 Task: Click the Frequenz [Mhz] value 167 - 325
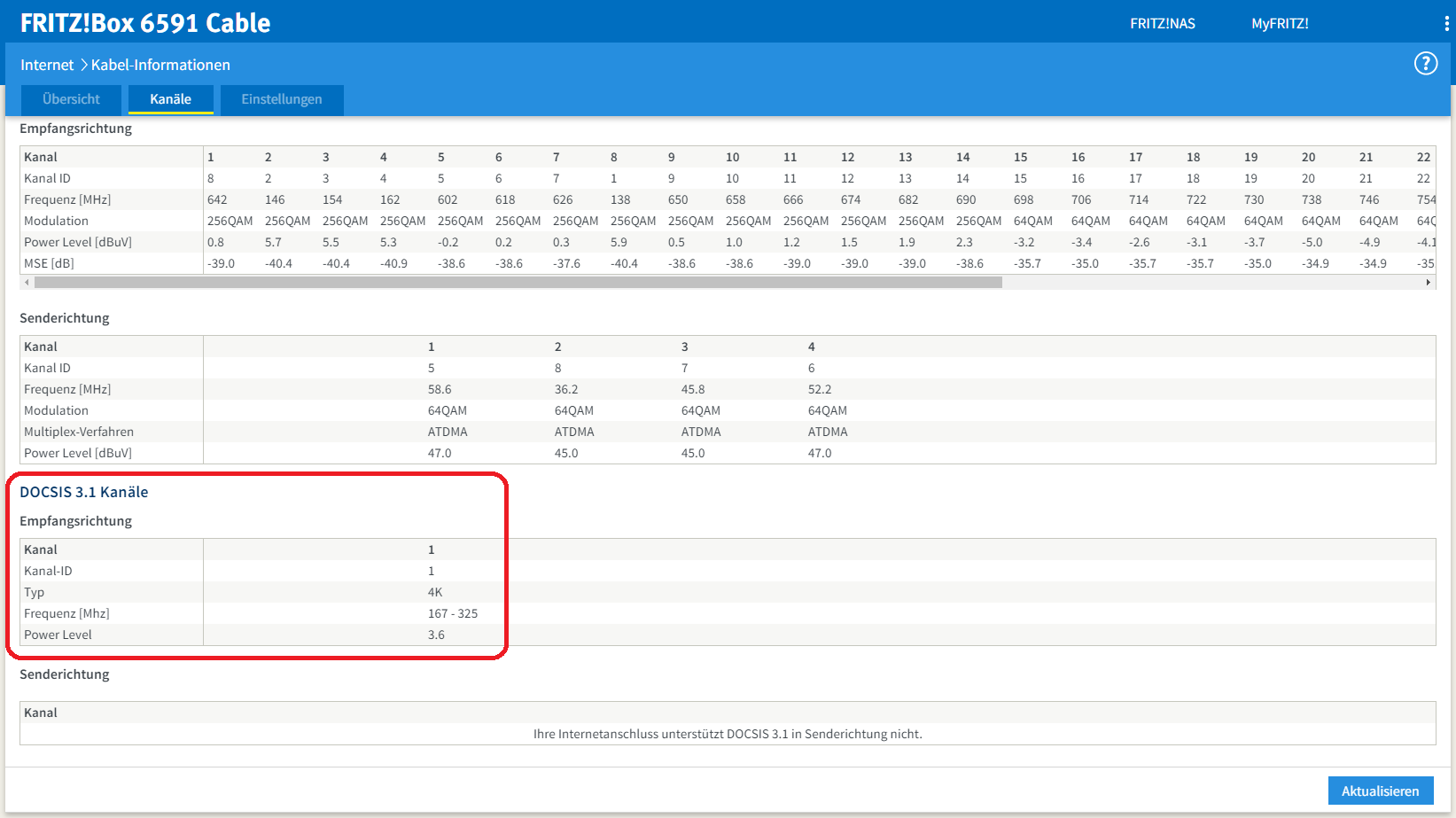pos(452,612)
